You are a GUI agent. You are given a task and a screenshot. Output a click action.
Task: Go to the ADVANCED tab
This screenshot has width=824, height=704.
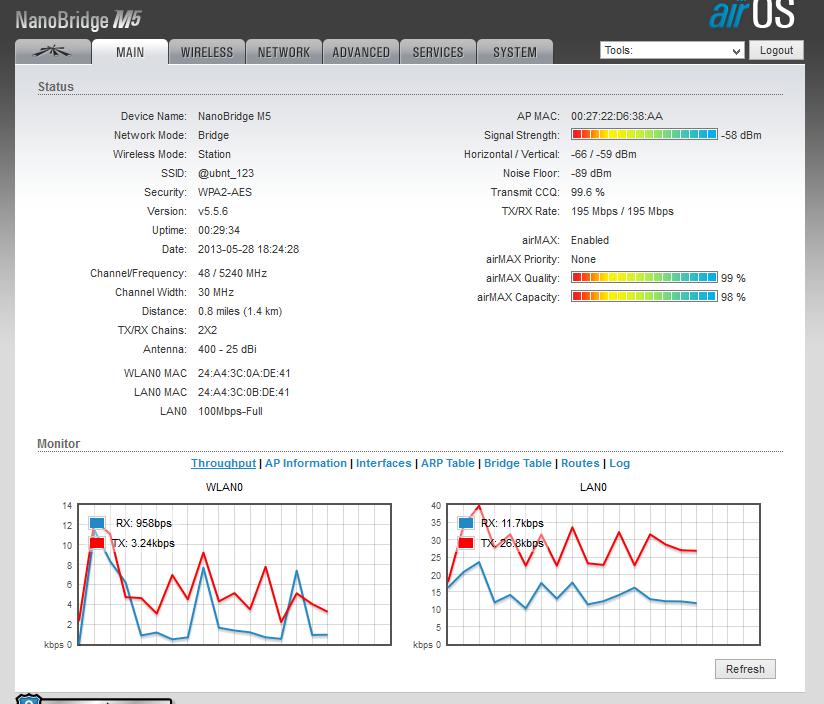(x=361, y=51)
